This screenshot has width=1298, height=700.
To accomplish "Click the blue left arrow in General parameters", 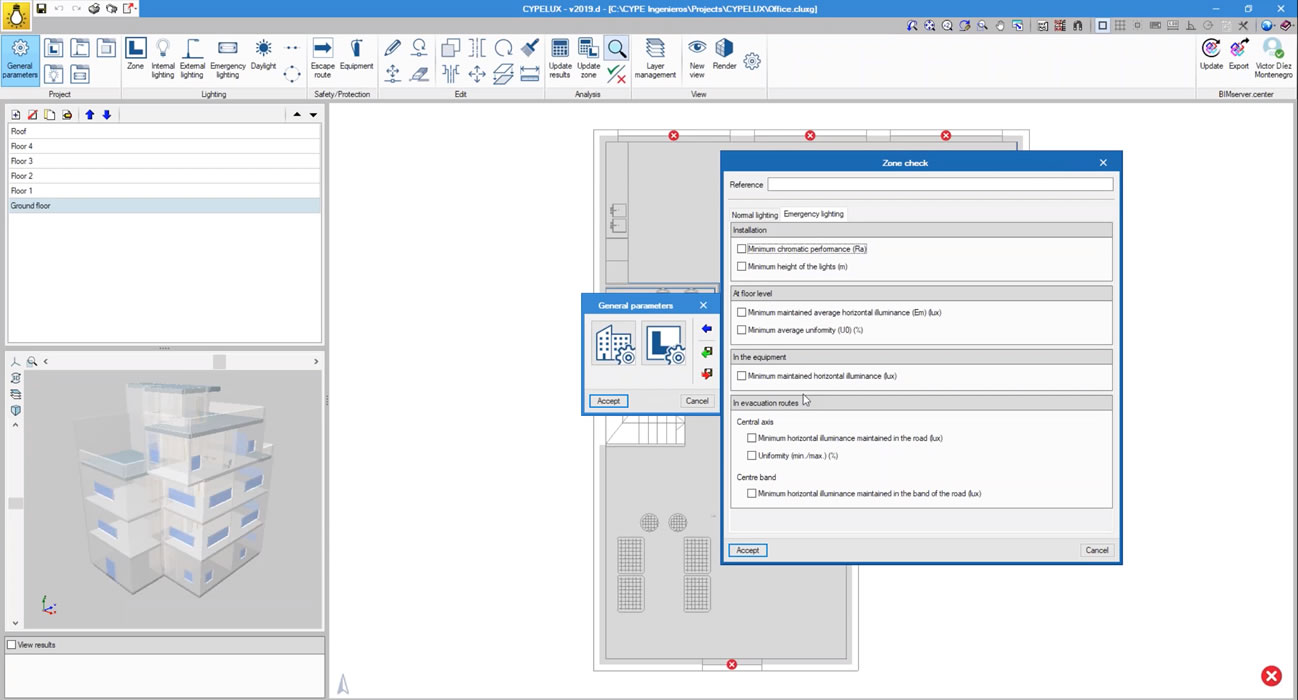I will [x=707, y=329].
